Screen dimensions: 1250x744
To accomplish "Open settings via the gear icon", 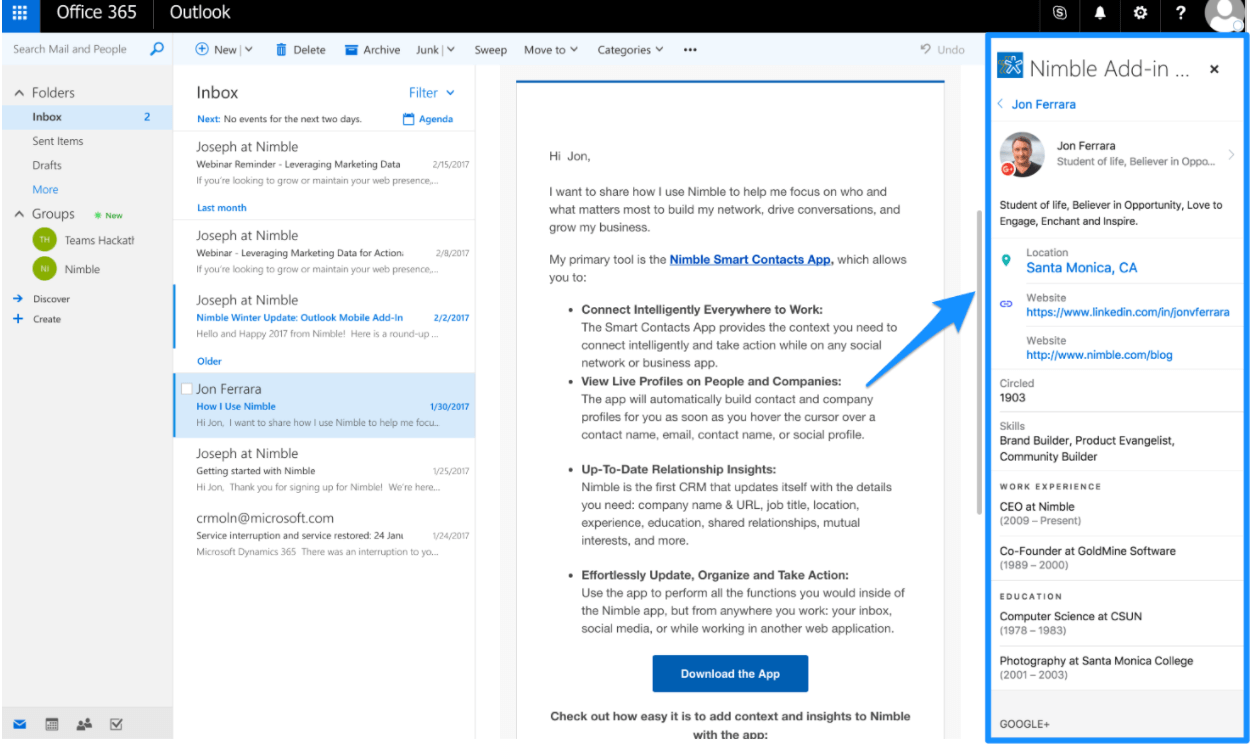I will [1140, 13].
